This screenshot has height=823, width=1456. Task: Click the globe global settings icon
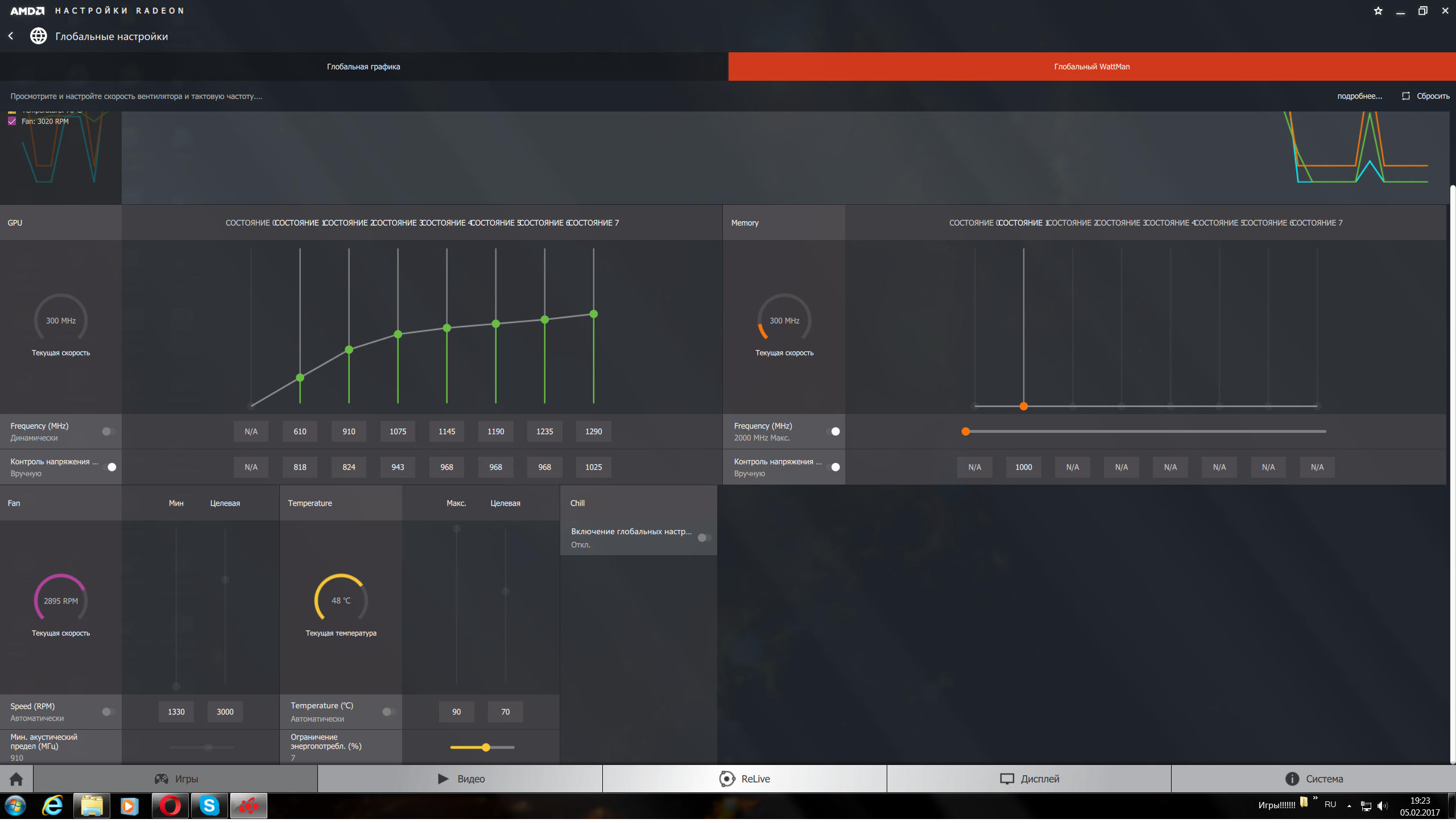pos(39,36)
